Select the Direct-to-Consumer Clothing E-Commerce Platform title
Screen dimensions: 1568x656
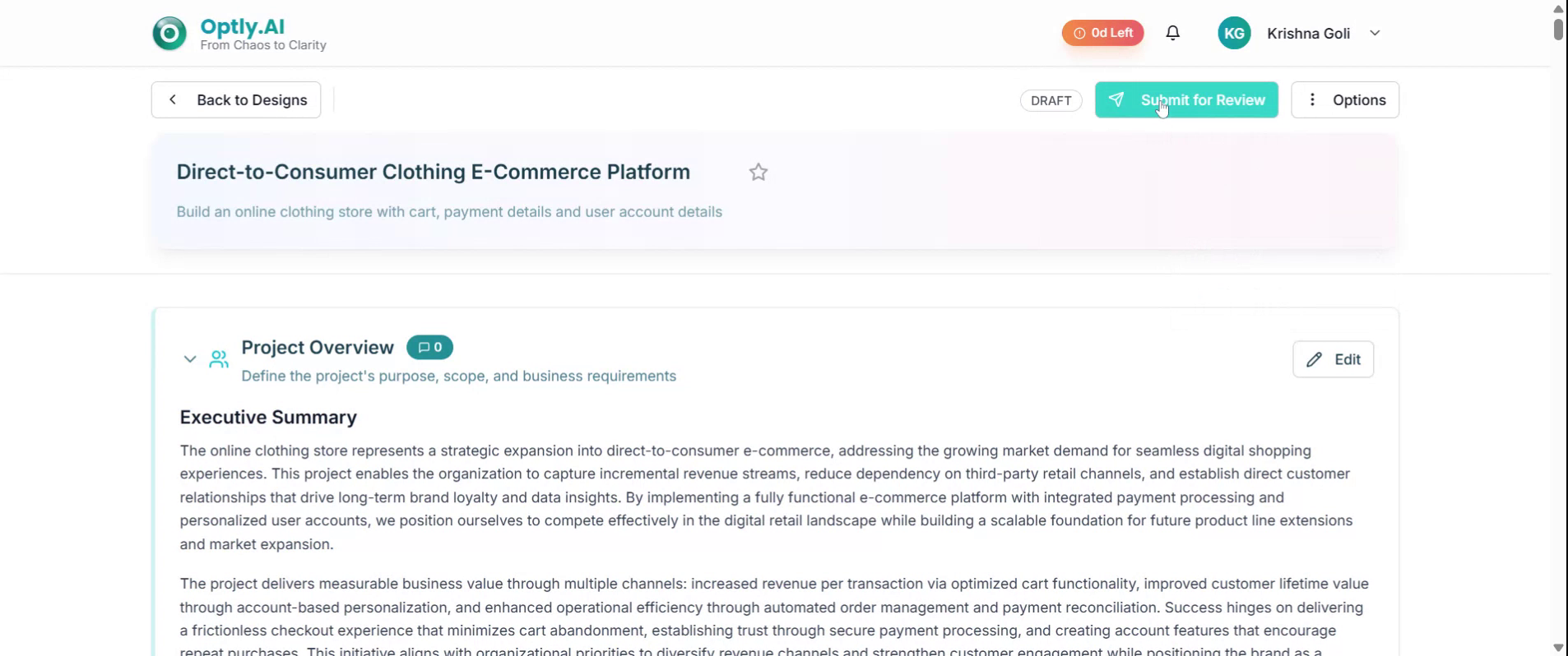(433, 172)
